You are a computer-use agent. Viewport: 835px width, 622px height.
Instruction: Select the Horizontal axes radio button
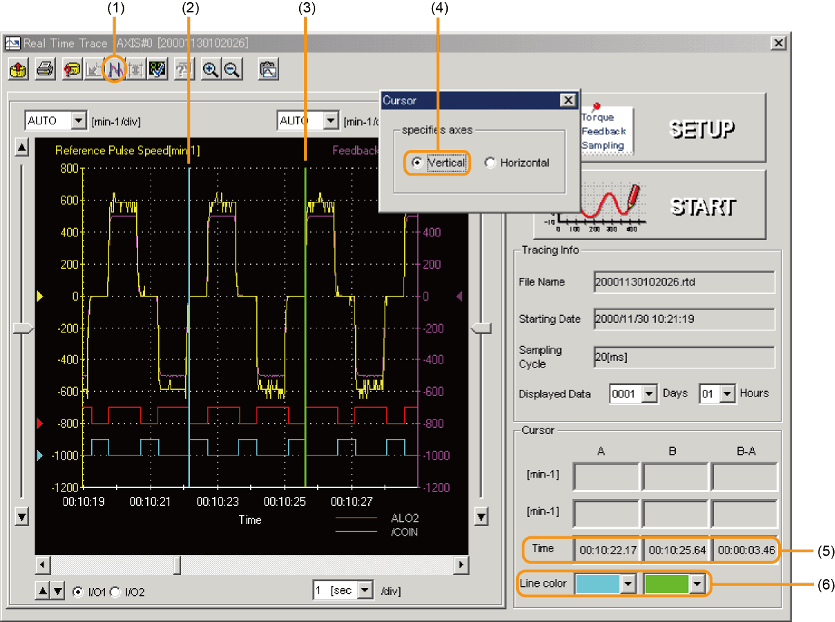pyautogui.click(x=490, y=163)
